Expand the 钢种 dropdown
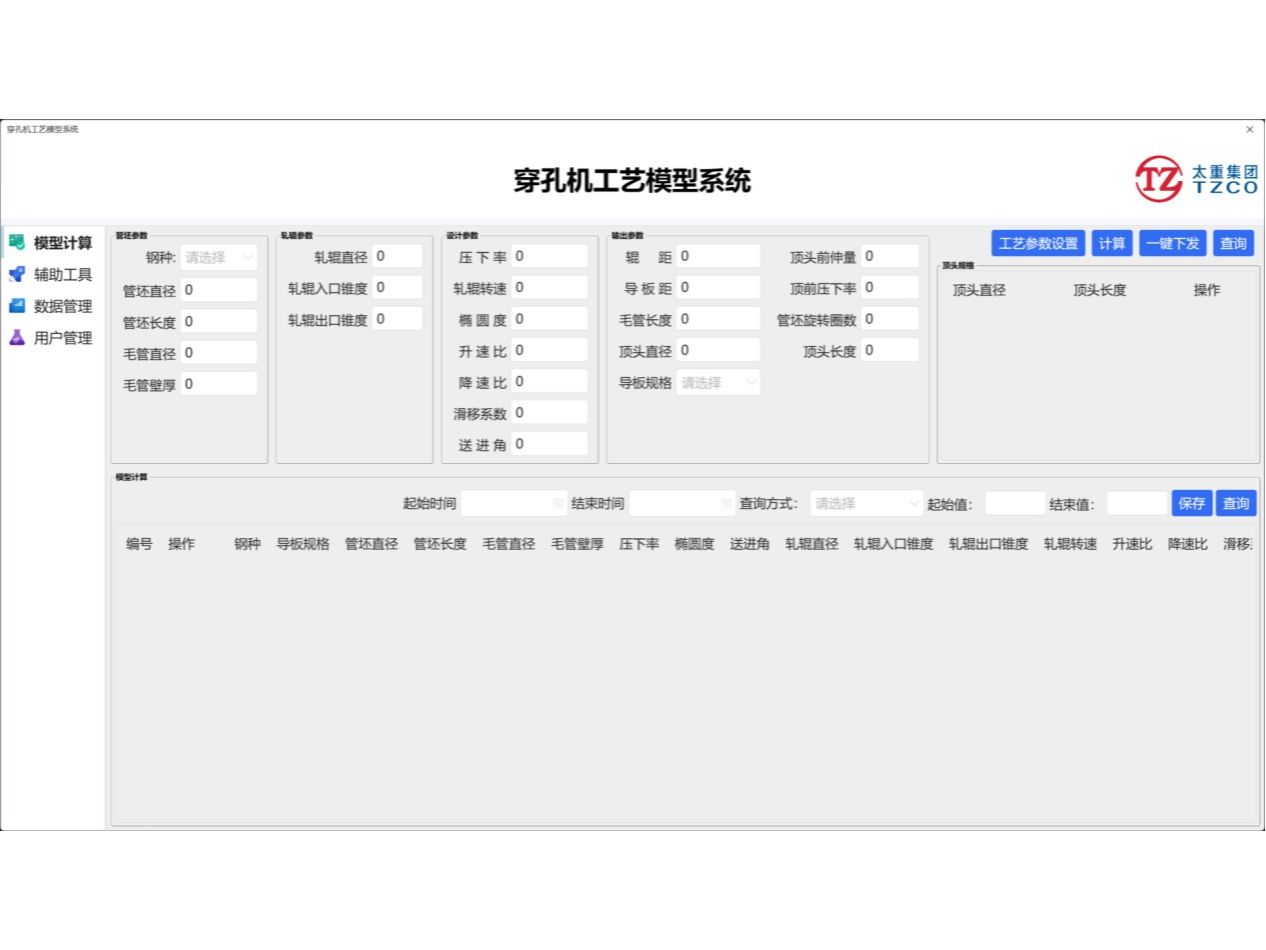The width and height of the screenshot is (1266, 950). [x=219, y=257]
